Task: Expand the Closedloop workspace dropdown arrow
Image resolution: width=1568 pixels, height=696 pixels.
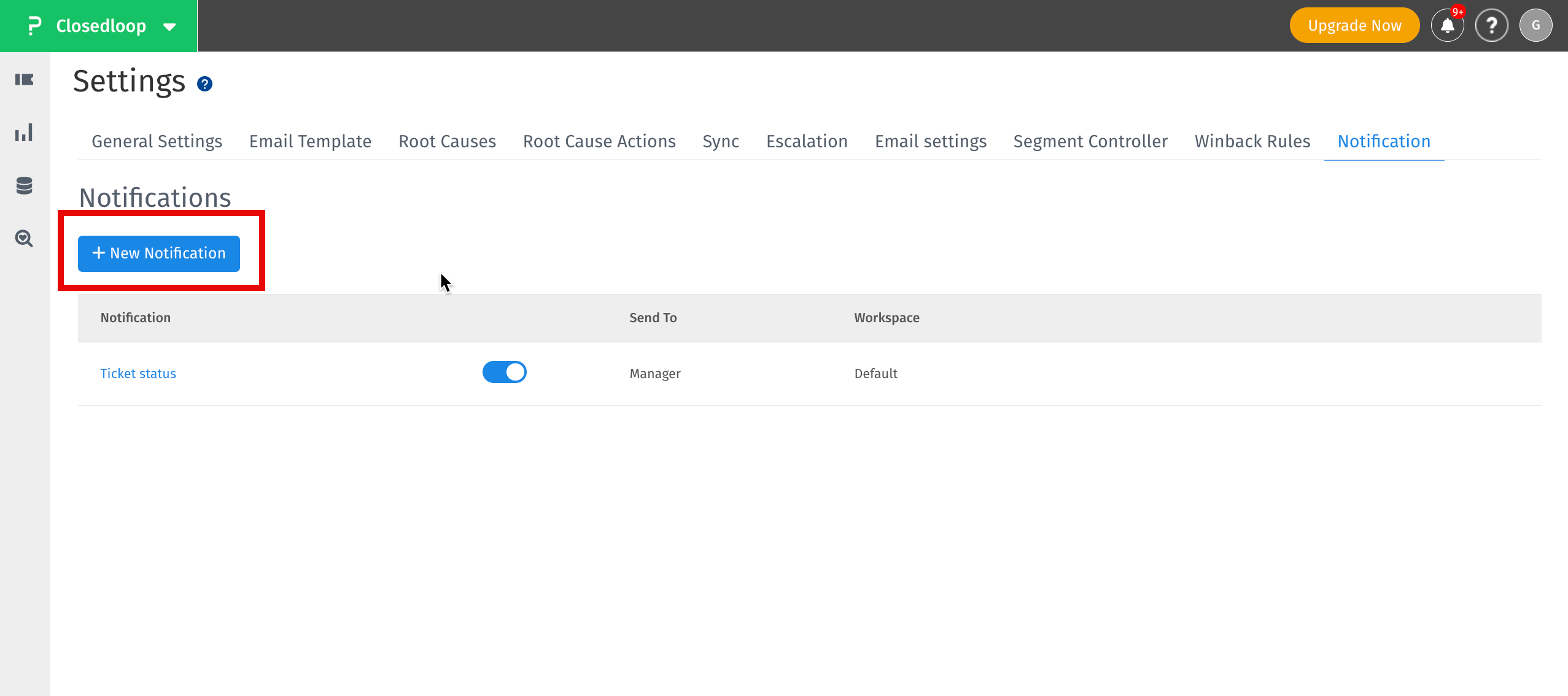Action: click(168, 27)
